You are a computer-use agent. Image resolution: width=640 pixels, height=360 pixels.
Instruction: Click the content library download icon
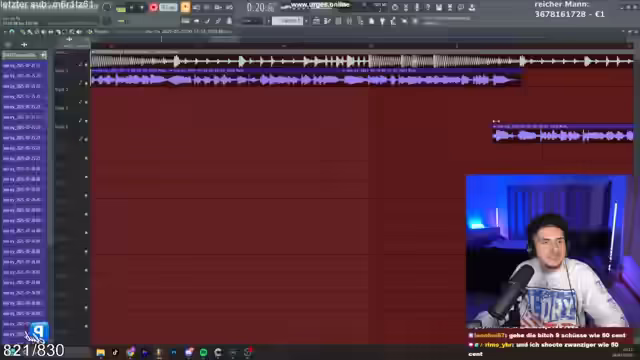point(472,7)
